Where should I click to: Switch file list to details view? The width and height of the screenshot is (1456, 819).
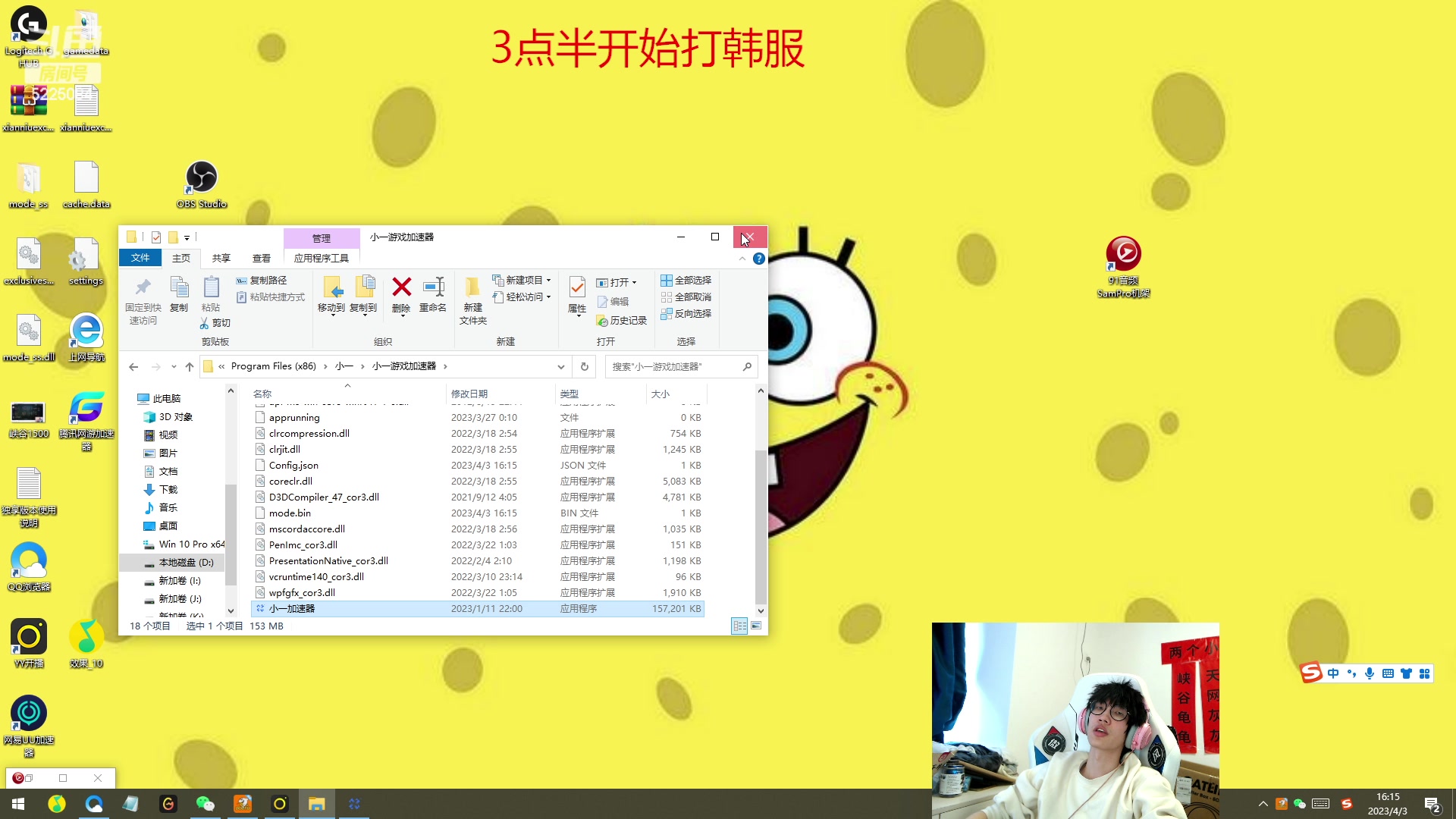pyautogui.click(x=739, y=626)
